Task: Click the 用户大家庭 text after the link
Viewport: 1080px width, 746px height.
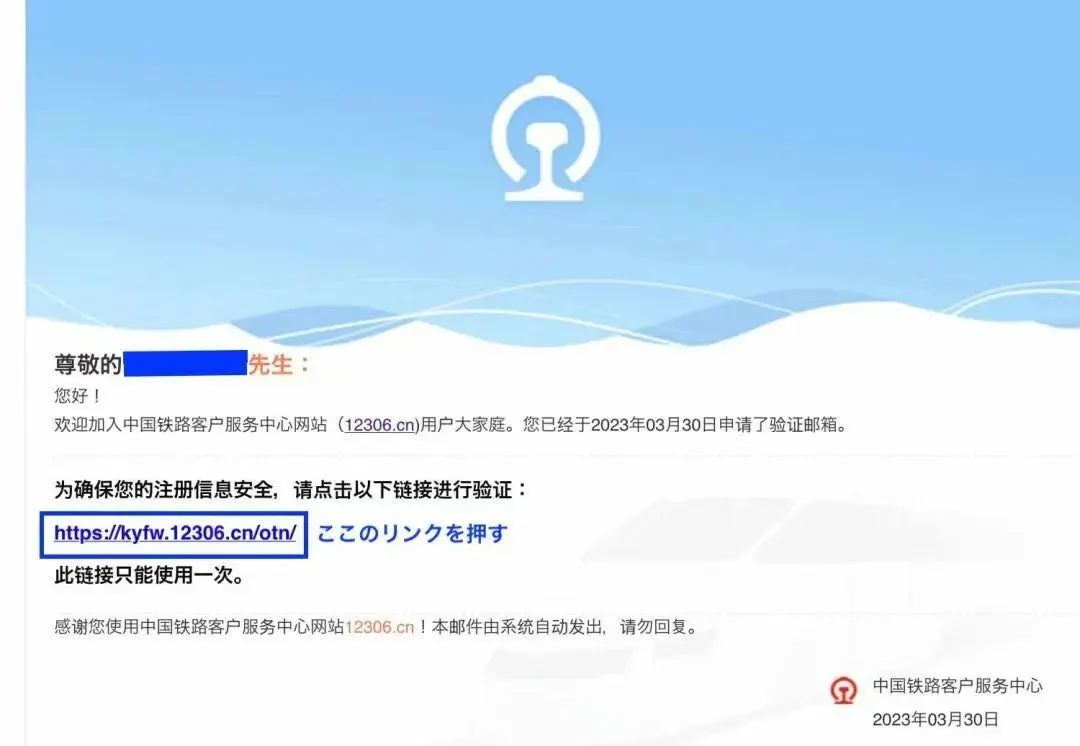Action: point(463,424)
